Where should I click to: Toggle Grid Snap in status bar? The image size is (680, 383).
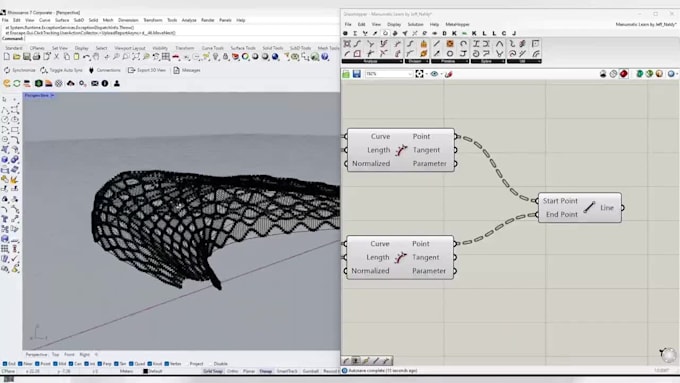(212, 371)
